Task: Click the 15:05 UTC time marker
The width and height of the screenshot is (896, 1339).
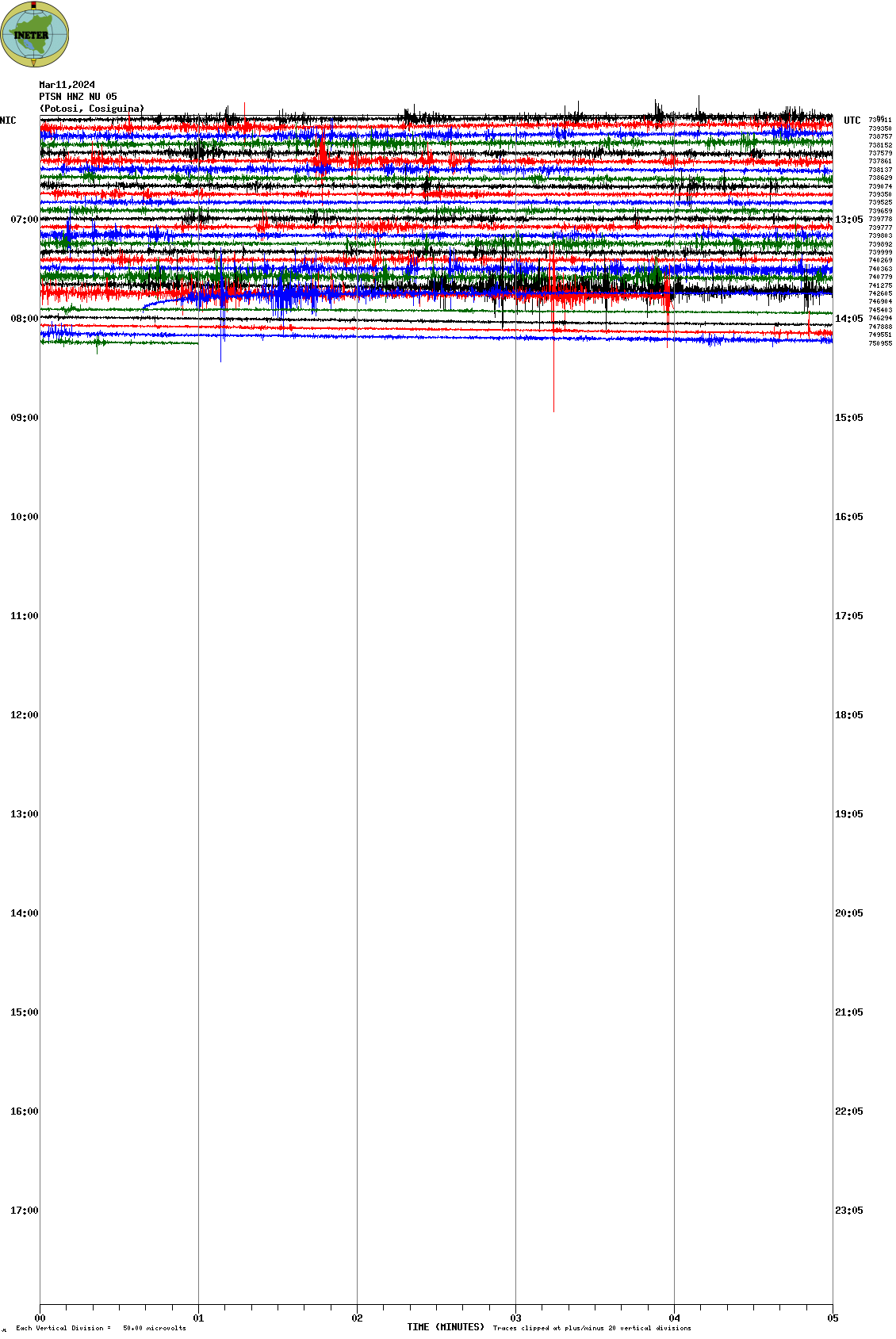Action: 848,418
